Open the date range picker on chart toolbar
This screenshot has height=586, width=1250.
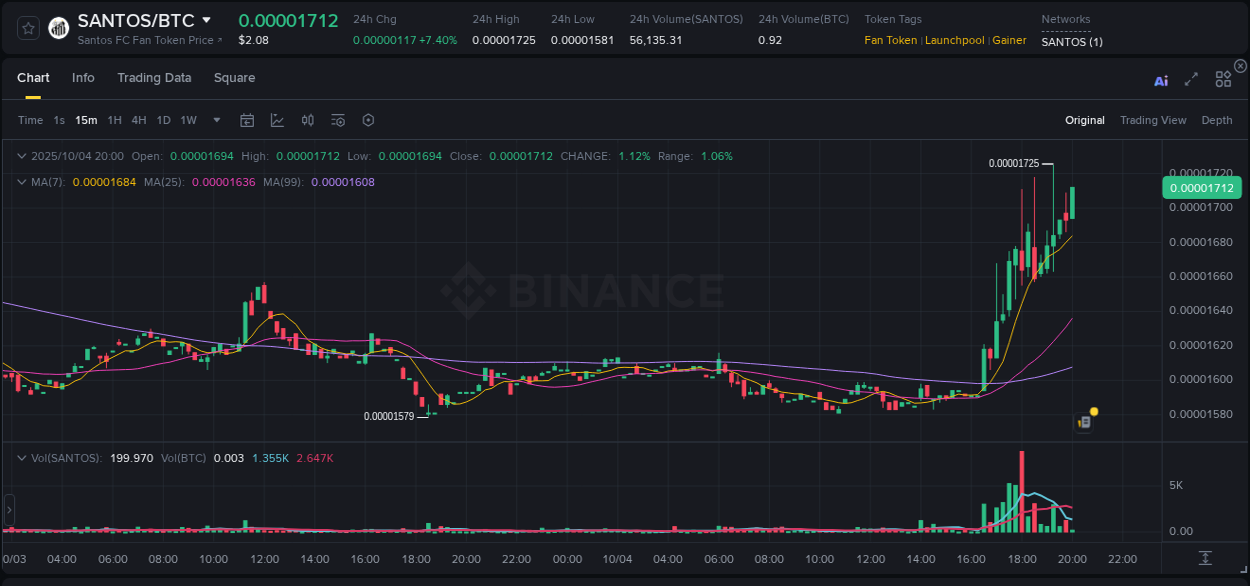247,119
